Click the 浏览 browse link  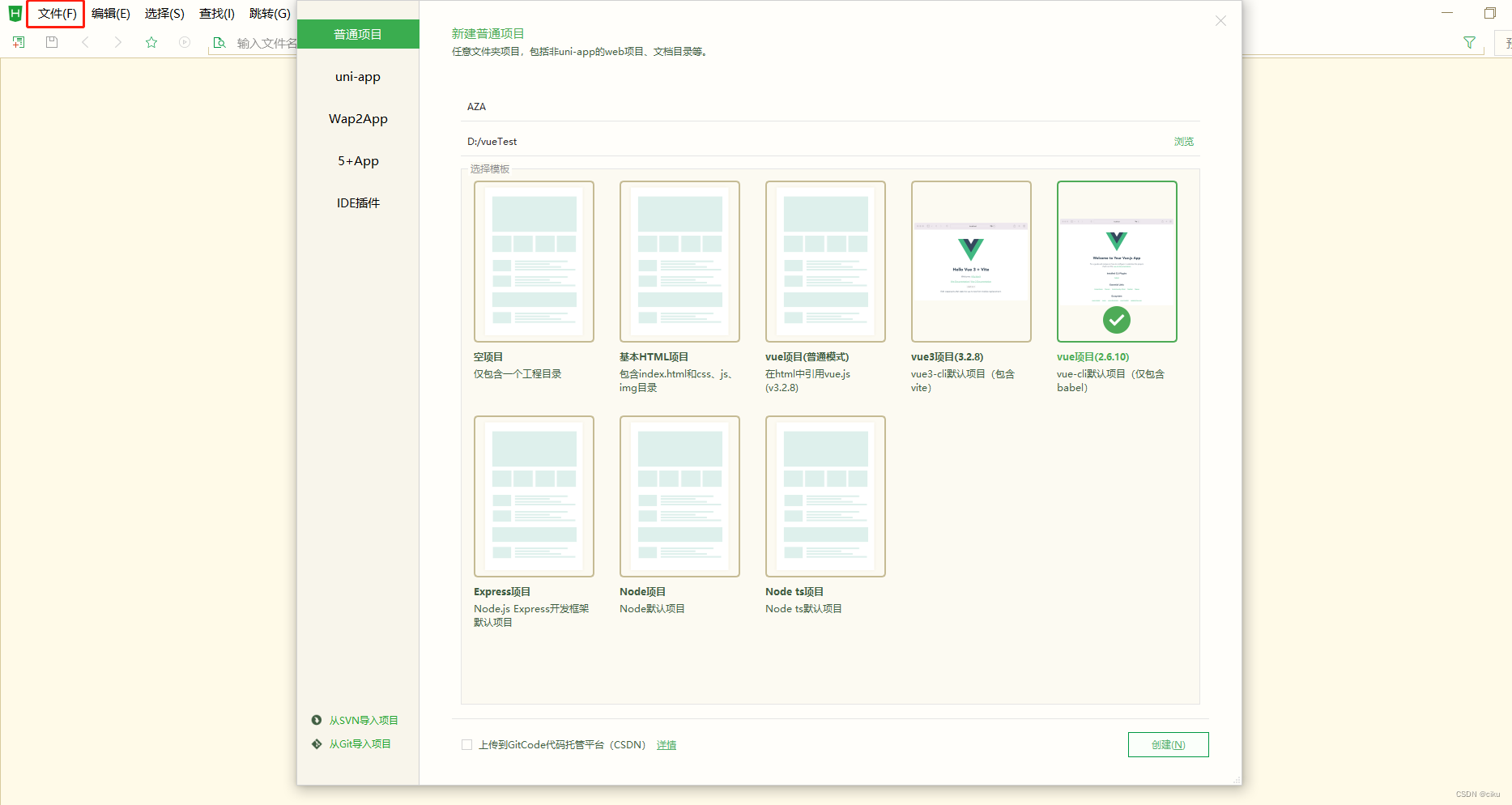point(1183,141)
